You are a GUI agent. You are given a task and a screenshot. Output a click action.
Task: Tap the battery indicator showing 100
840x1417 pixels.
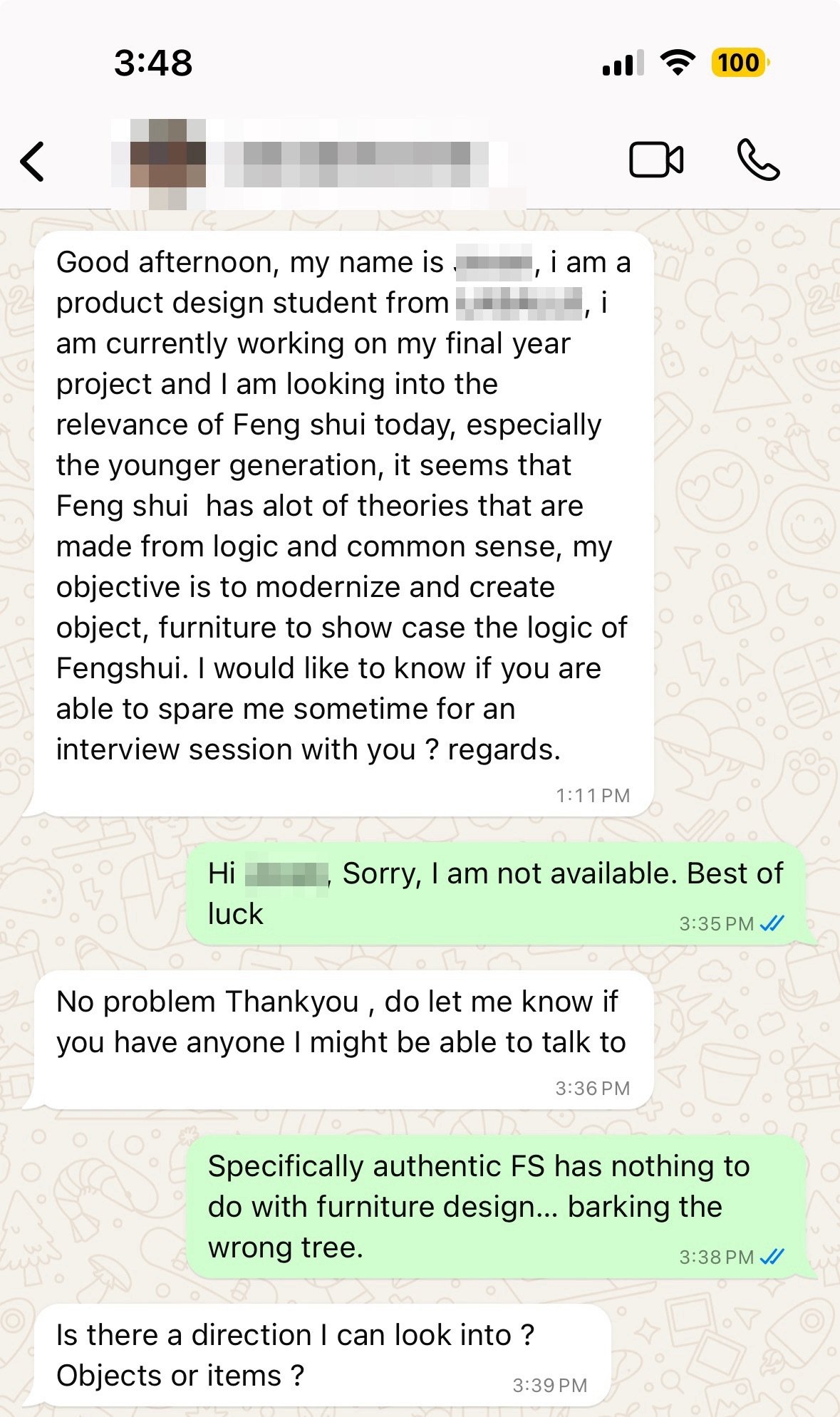click(740, 63)
